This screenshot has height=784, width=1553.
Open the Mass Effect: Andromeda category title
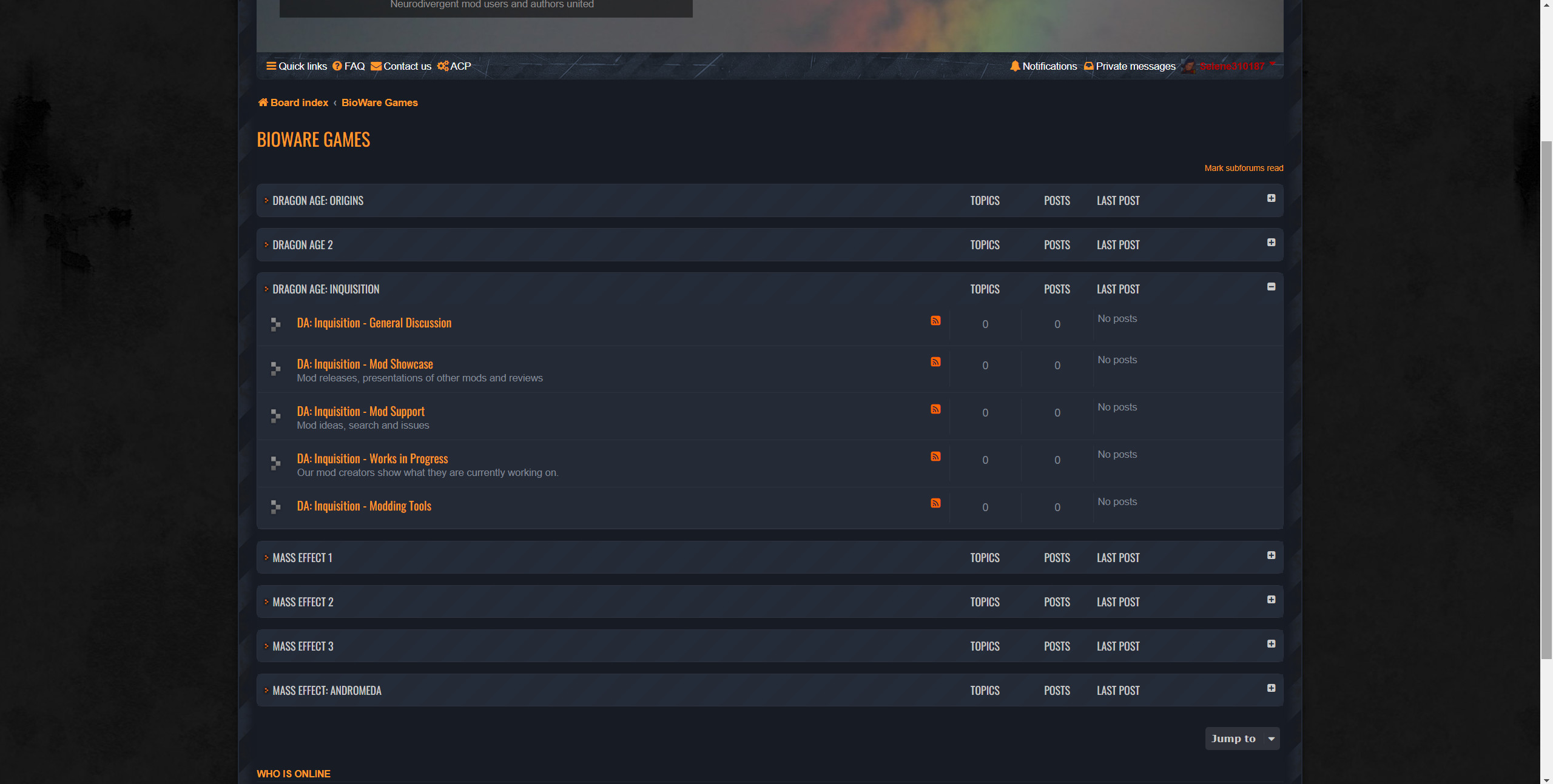(x=327, y=691)
